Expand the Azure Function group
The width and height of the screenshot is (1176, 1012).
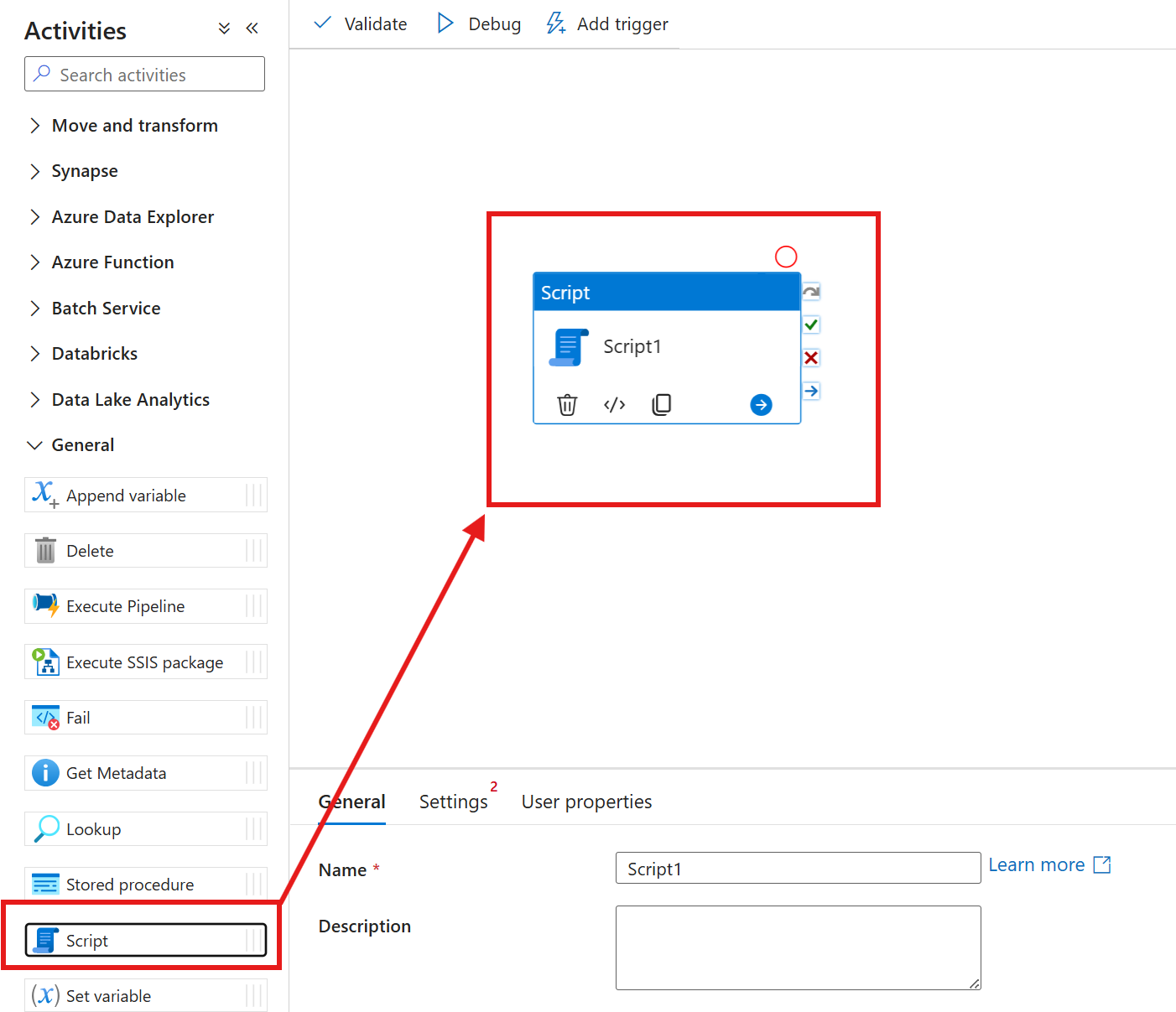[101, 262]
